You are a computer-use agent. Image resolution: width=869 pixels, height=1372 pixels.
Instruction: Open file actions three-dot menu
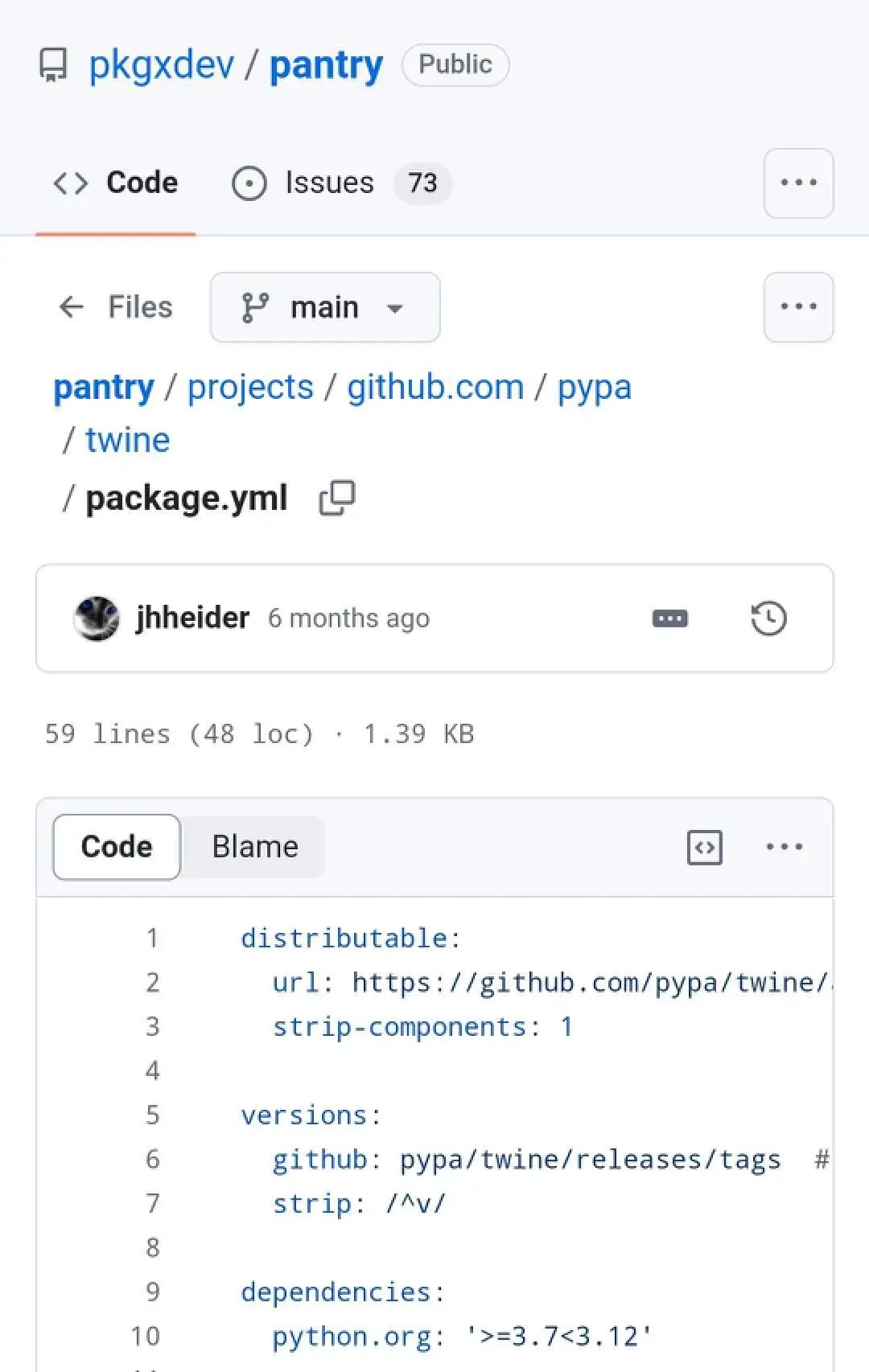coord(784,847)
